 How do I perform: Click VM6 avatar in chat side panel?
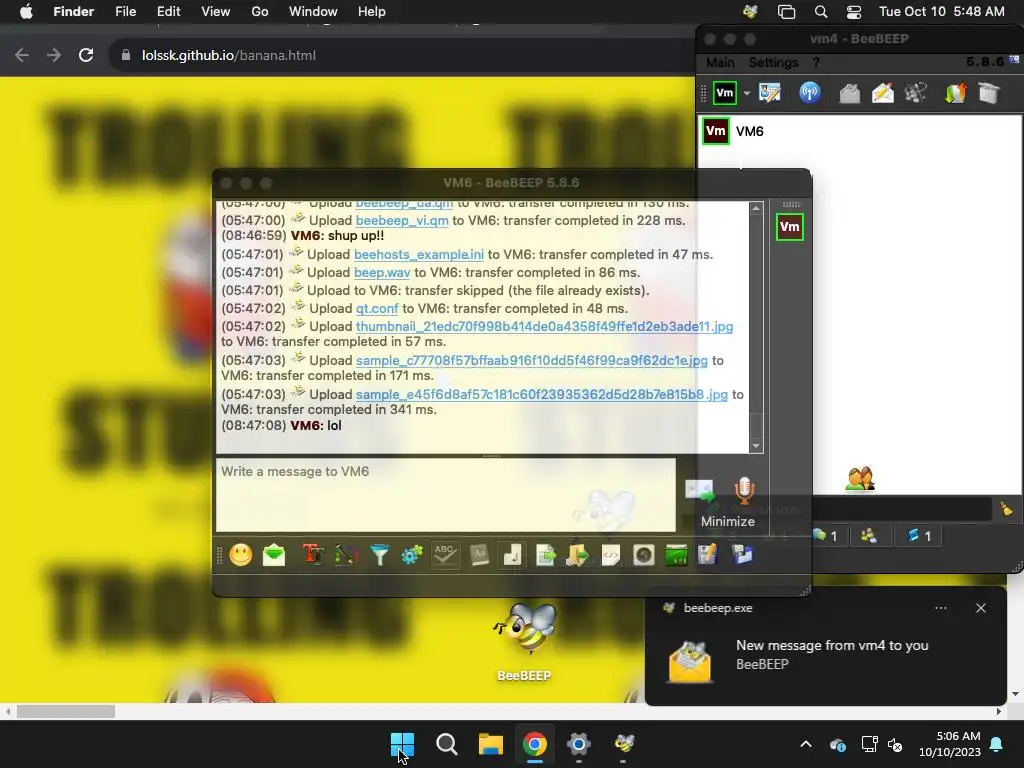pyautogui.click(x=790, y=227)
